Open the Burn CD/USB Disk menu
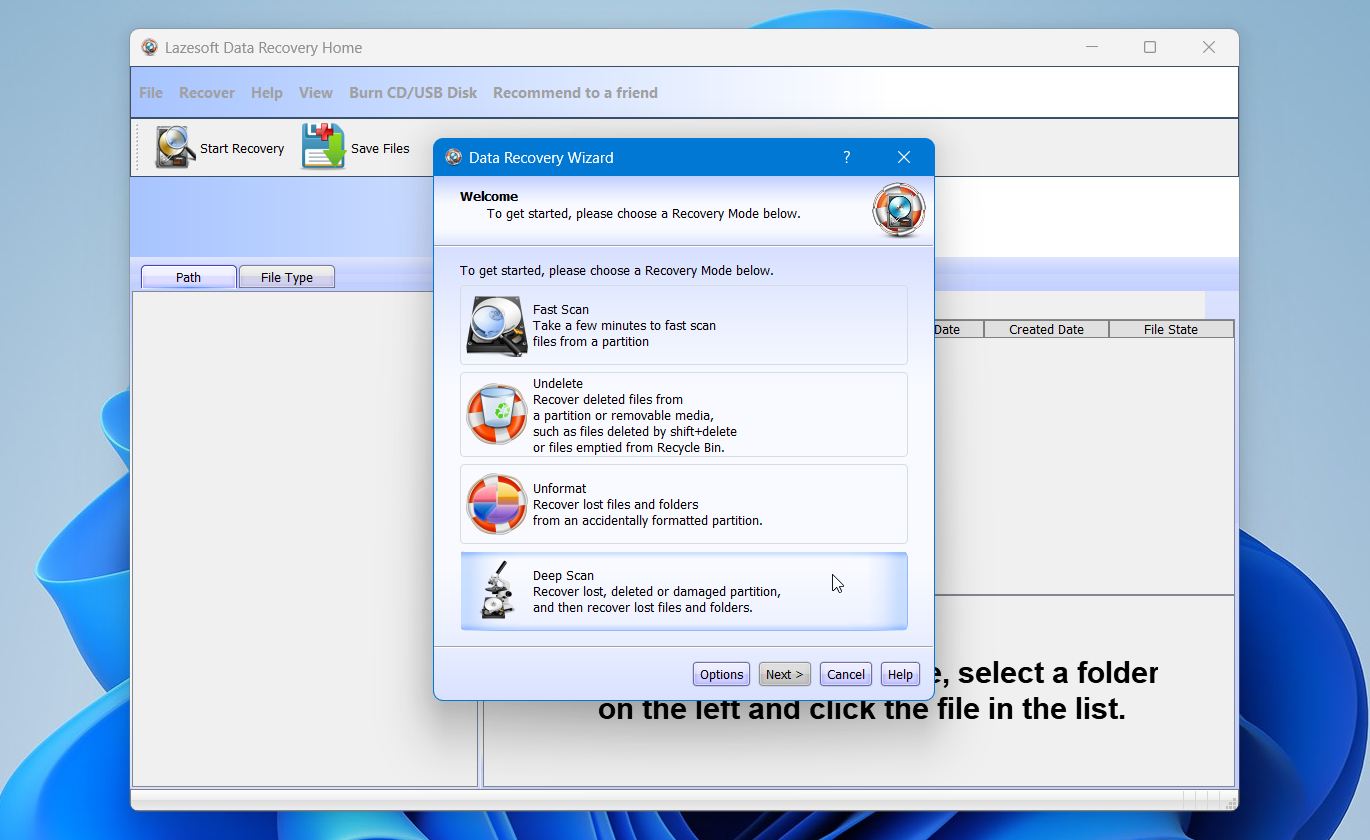 (412, 92)
